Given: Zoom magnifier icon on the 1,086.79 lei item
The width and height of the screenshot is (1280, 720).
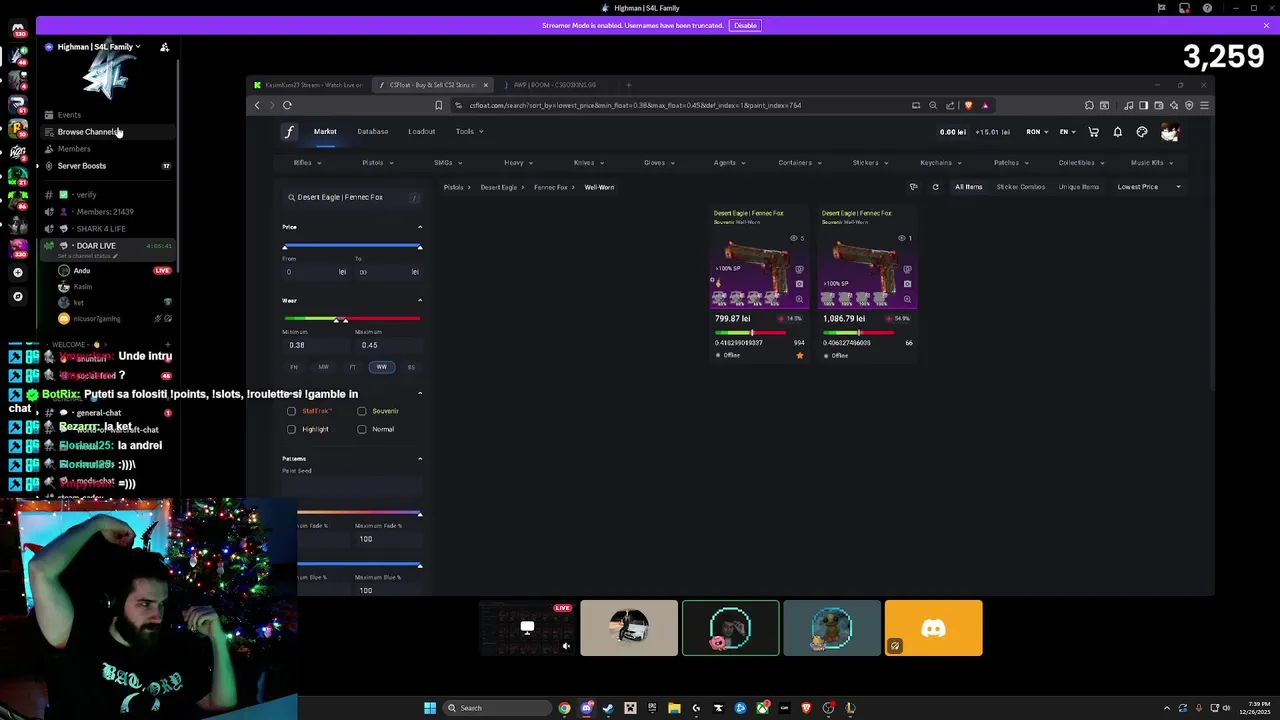Looking at the screenshot, I should (907, 299).
